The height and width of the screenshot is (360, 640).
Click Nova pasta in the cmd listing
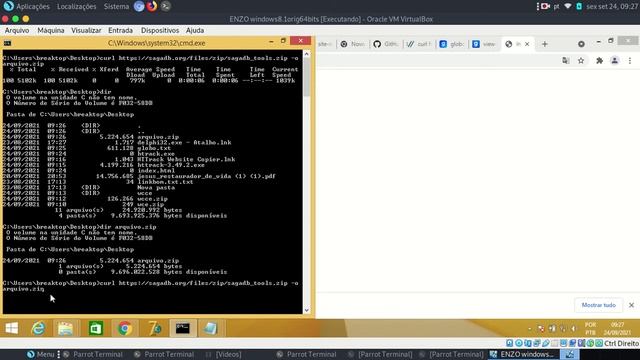(x=156, y=187)
